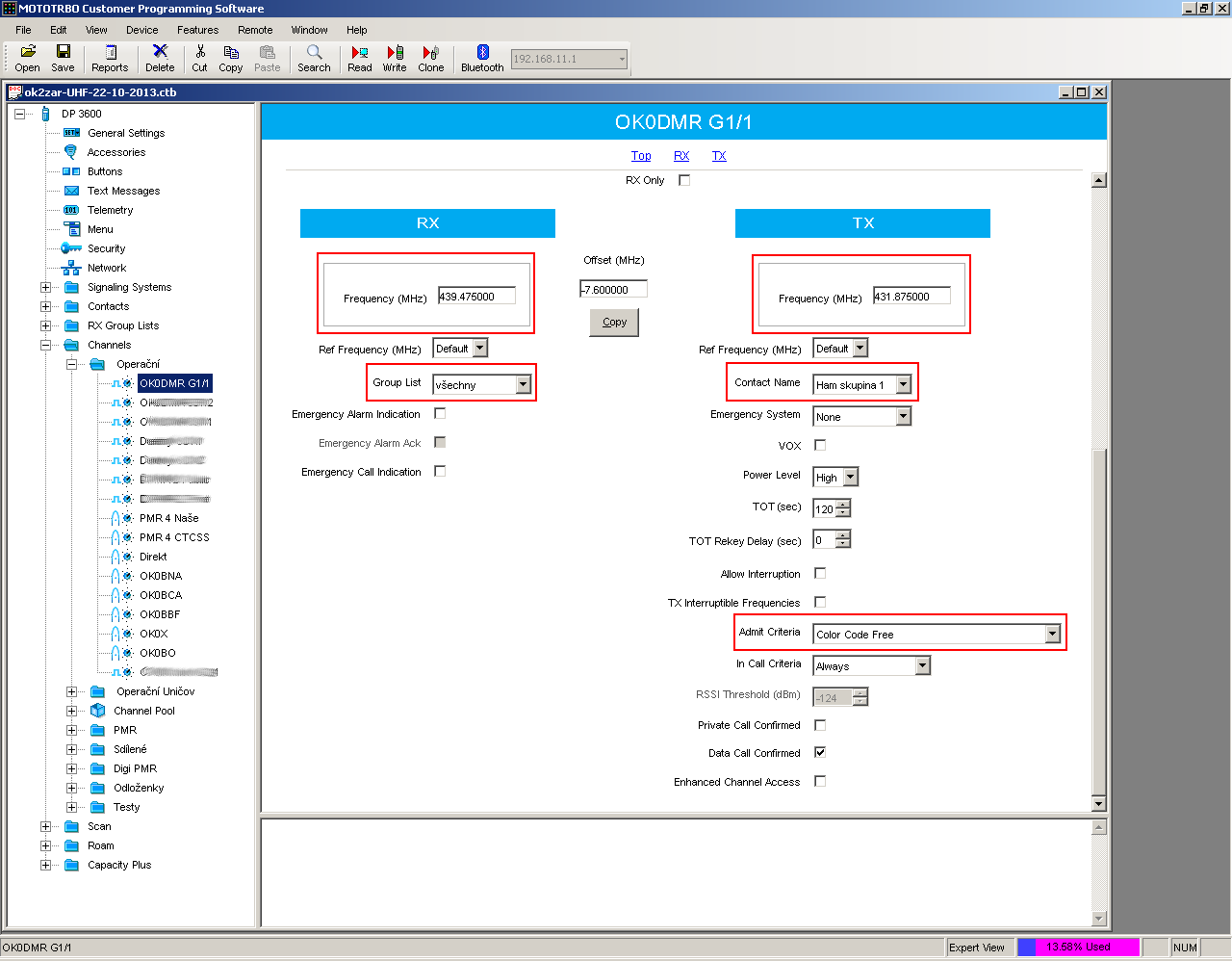This screenshot has width=1232, height=961.
Task: Click the Delete toolbar icon
Action: click(160, 58)
